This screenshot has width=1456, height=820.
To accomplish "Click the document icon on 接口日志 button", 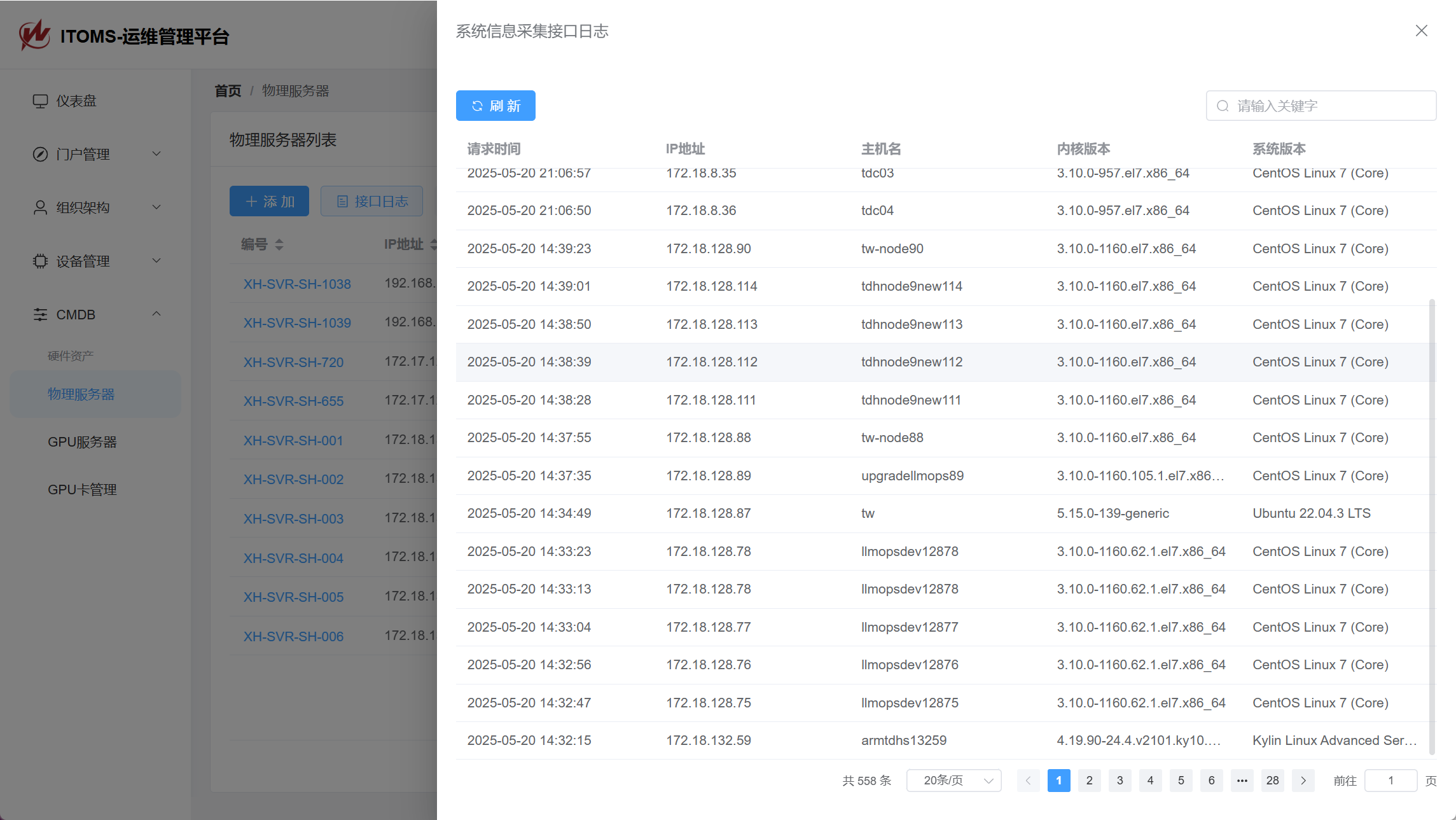I will coord(342,202).
